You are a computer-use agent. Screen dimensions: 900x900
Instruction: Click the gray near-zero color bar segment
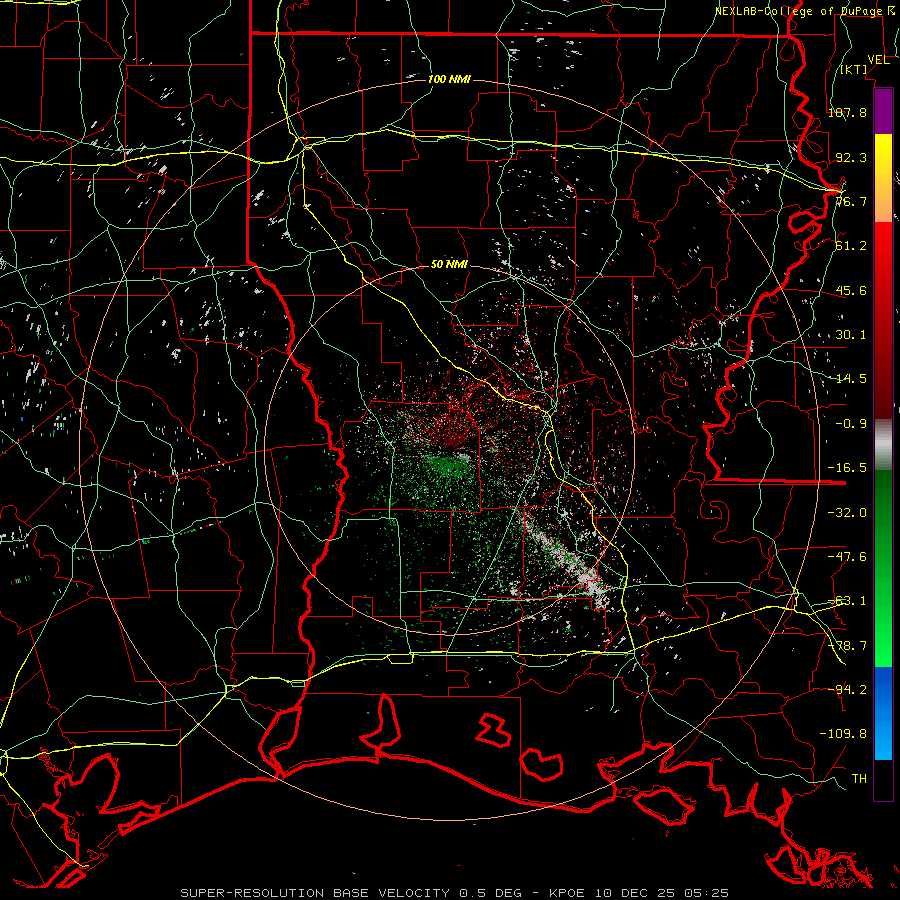pos(883,445)
